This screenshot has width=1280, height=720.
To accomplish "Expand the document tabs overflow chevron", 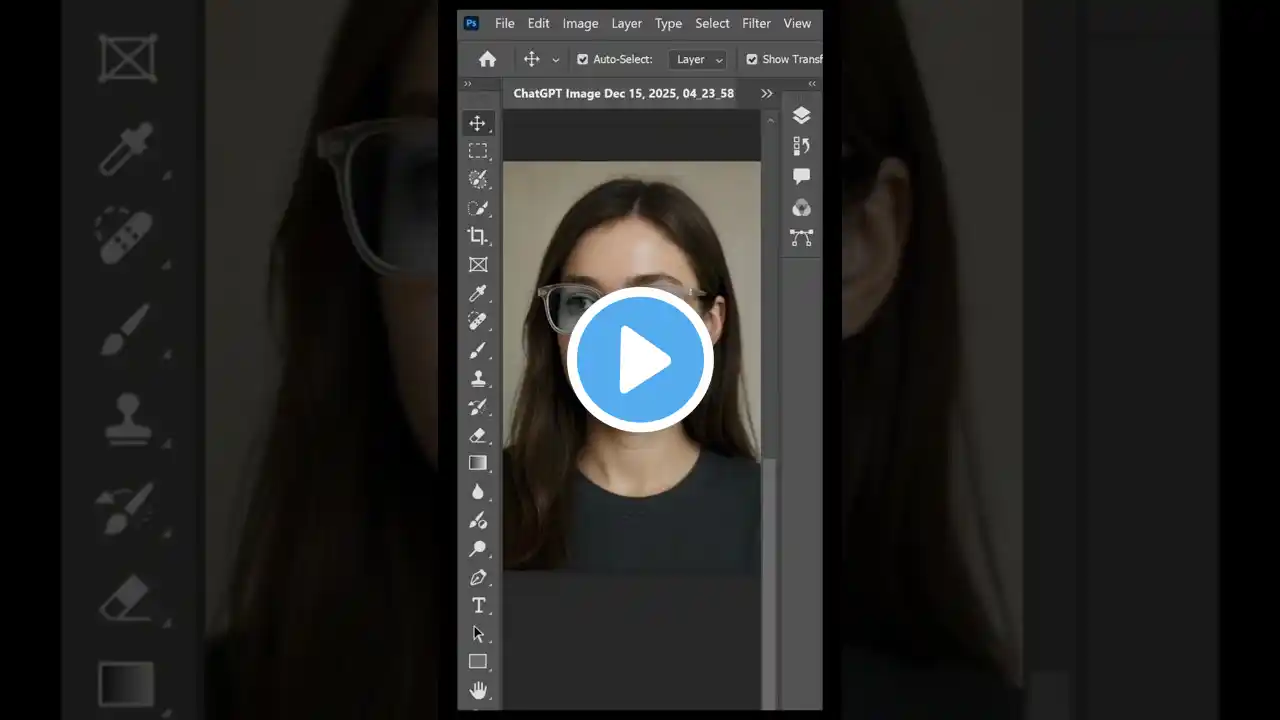I will [x=767, y=93].
